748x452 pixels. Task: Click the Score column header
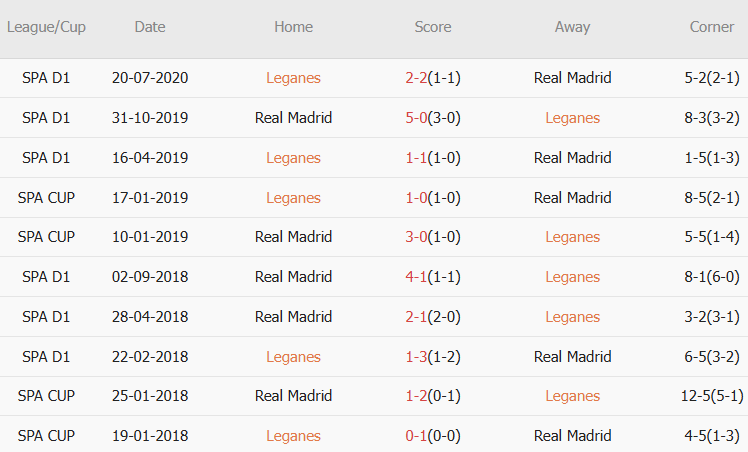433,27
